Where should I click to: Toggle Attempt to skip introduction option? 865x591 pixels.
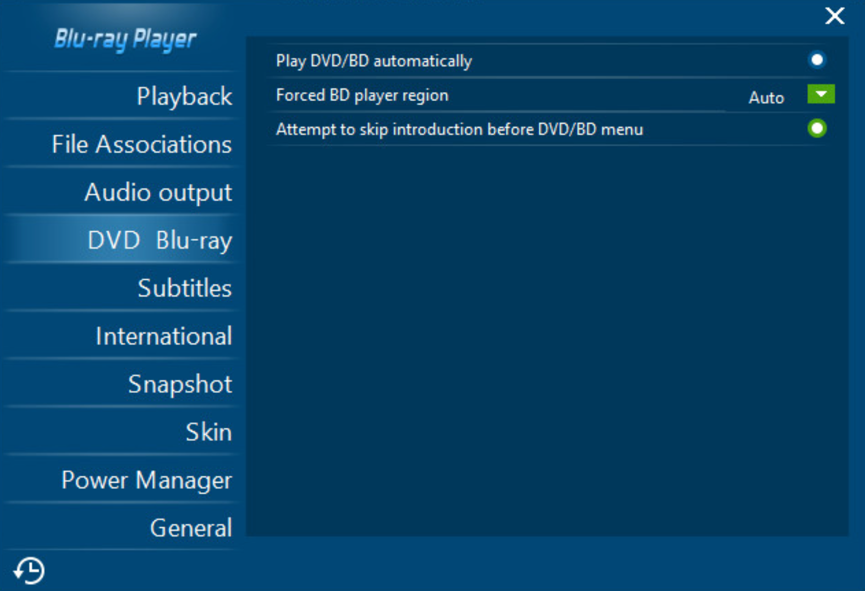816,129
